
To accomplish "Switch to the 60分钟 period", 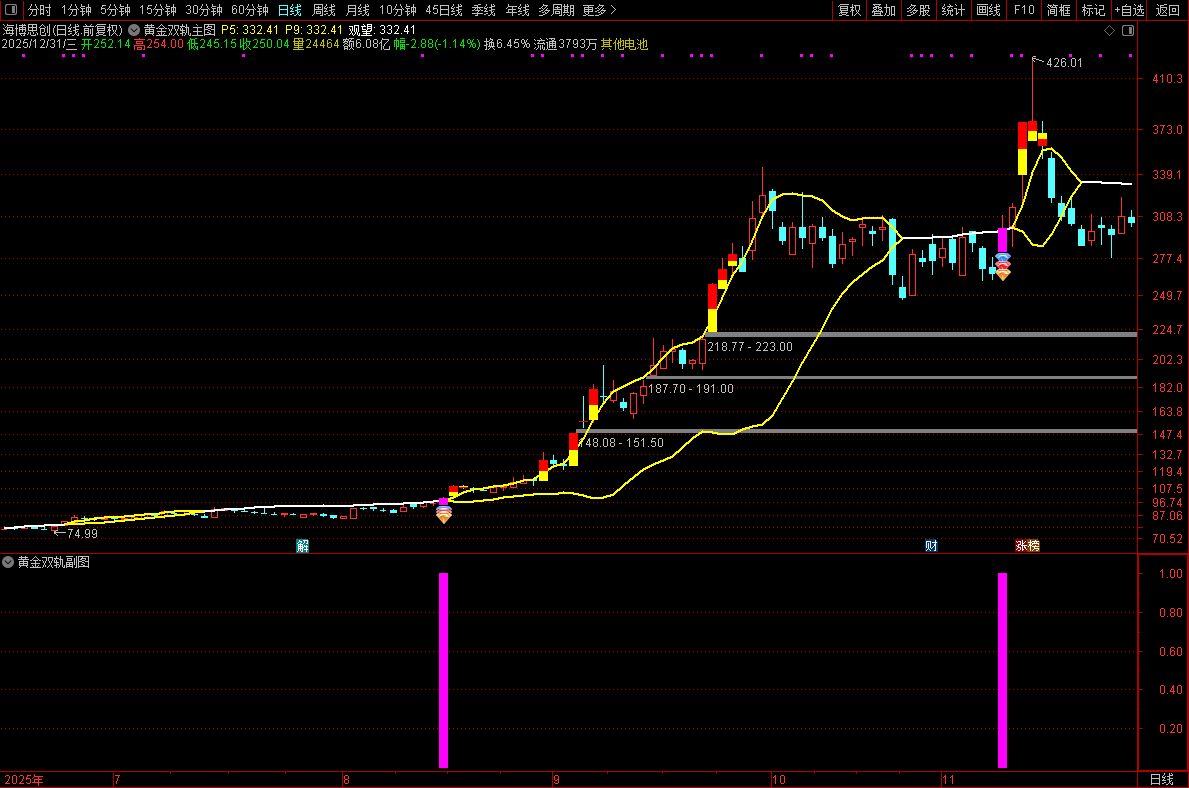I will [x=249, y=10].
